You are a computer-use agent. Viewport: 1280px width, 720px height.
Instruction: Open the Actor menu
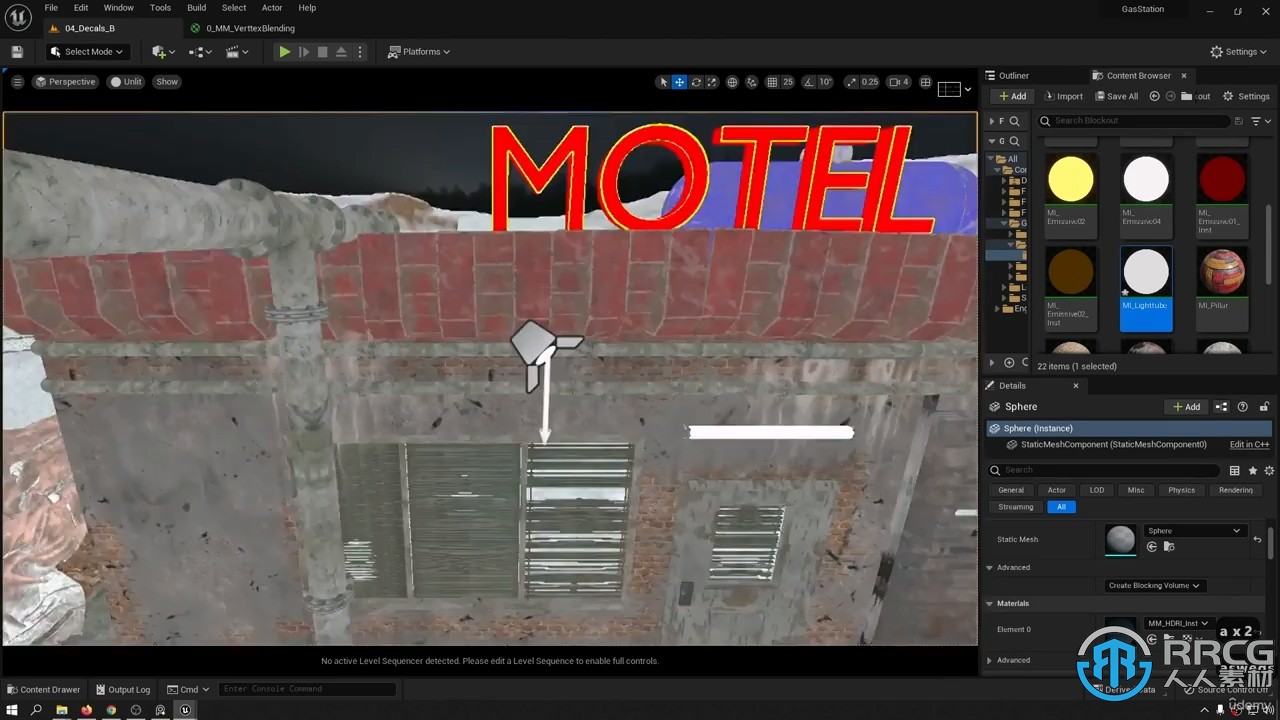point(272,7)
